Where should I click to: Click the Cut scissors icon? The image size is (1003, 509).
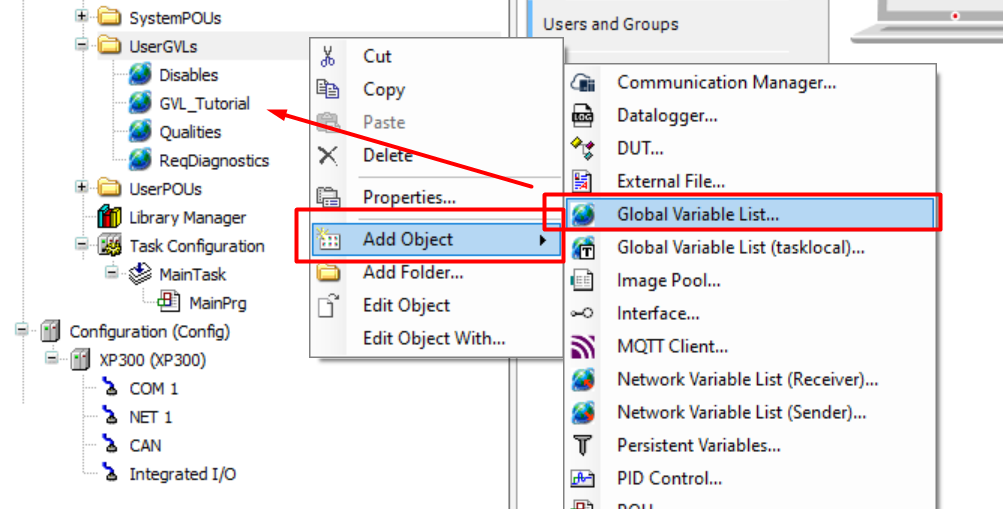[328, 56]
